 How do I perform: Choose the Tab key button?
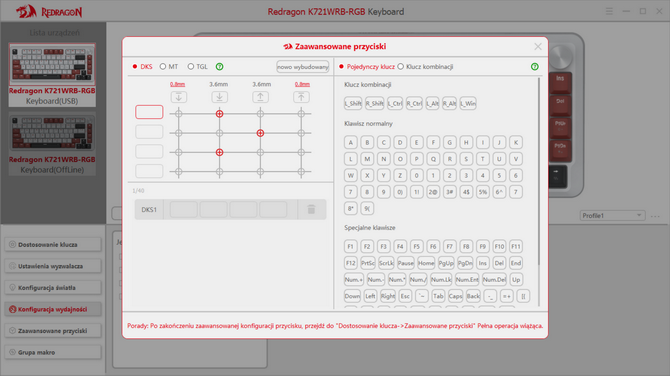438,296
